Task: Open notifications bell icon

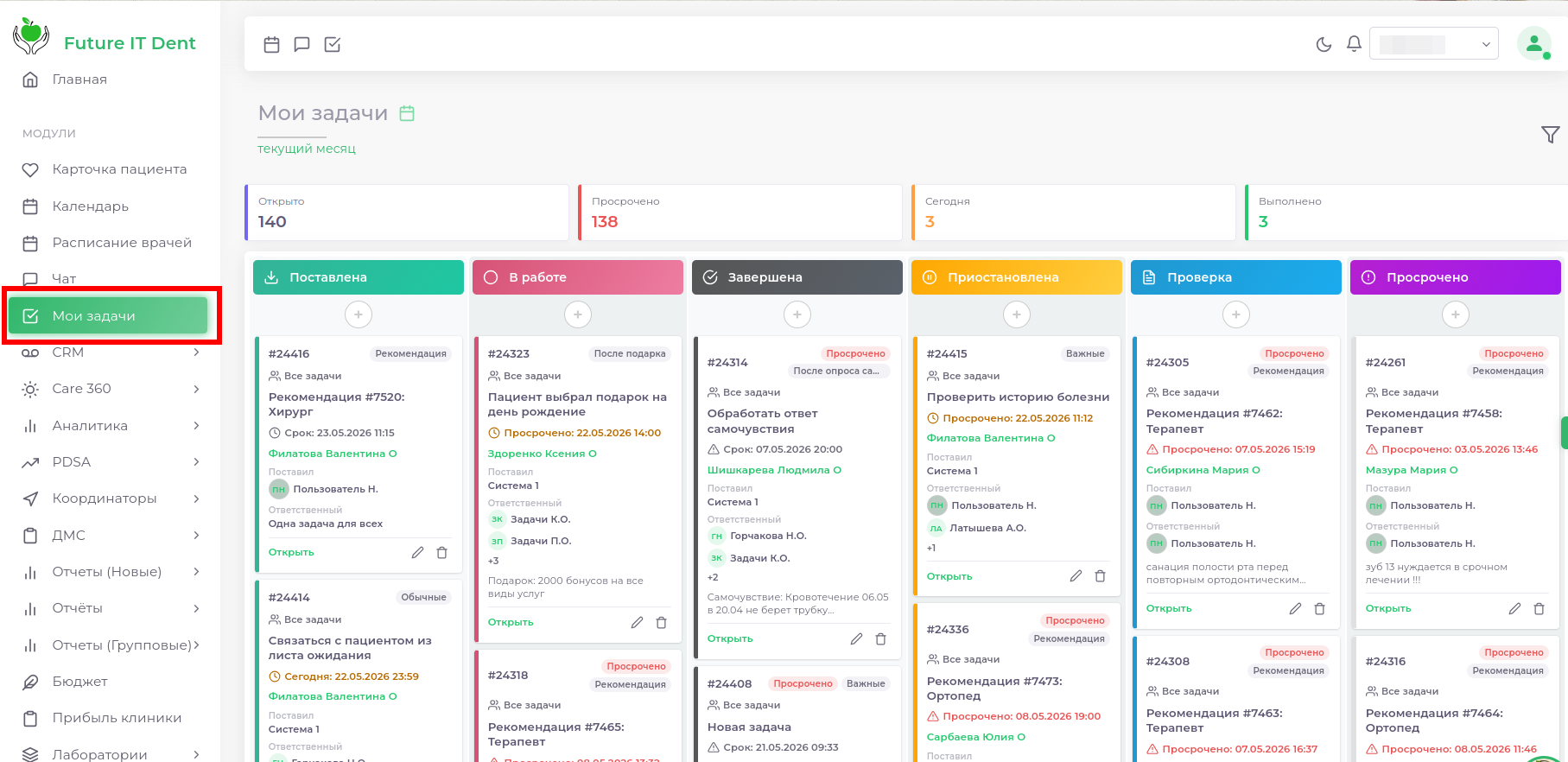Action: click(x=1354, y=44)
